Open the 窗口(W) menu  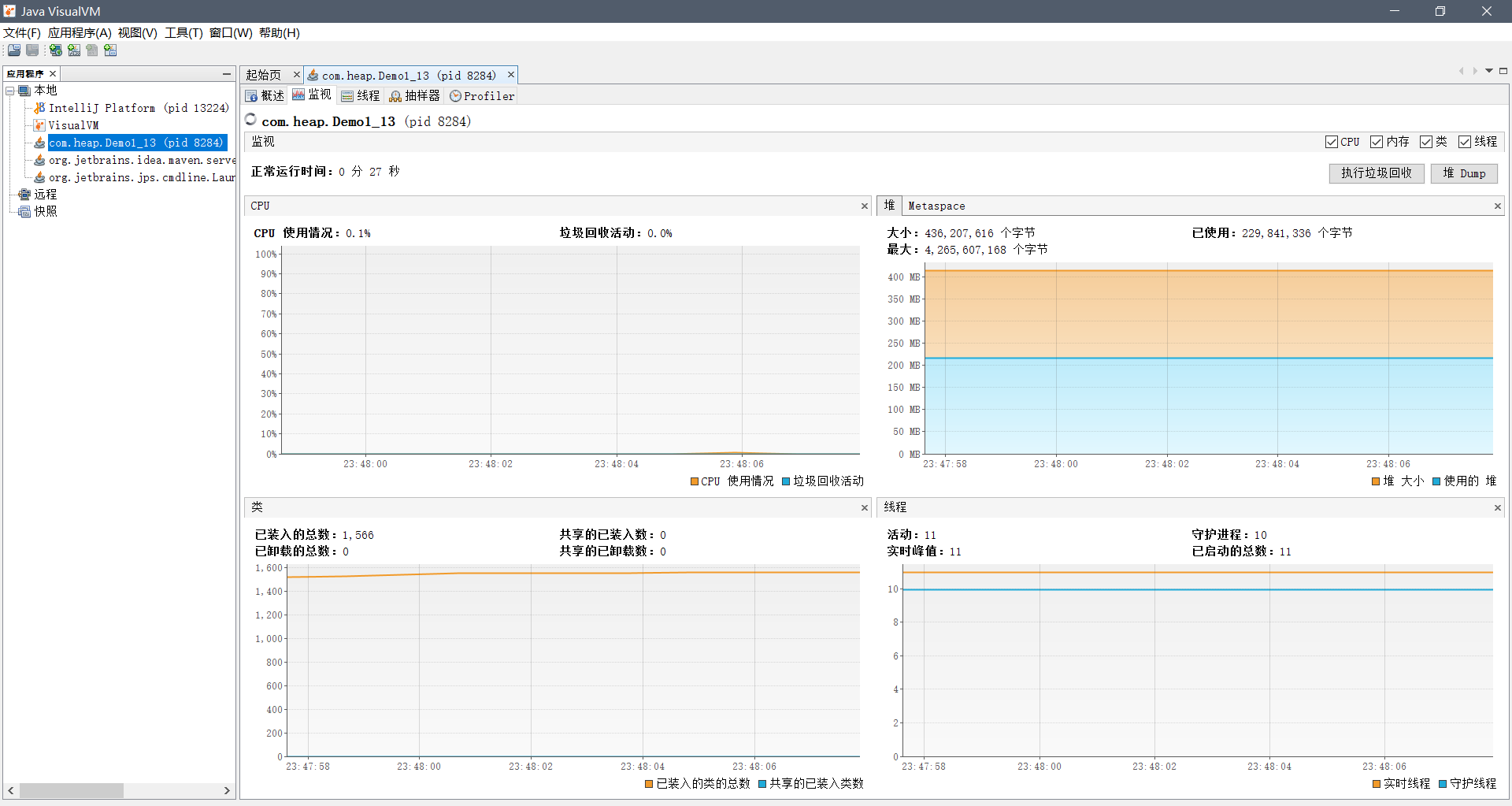point(231,33)
